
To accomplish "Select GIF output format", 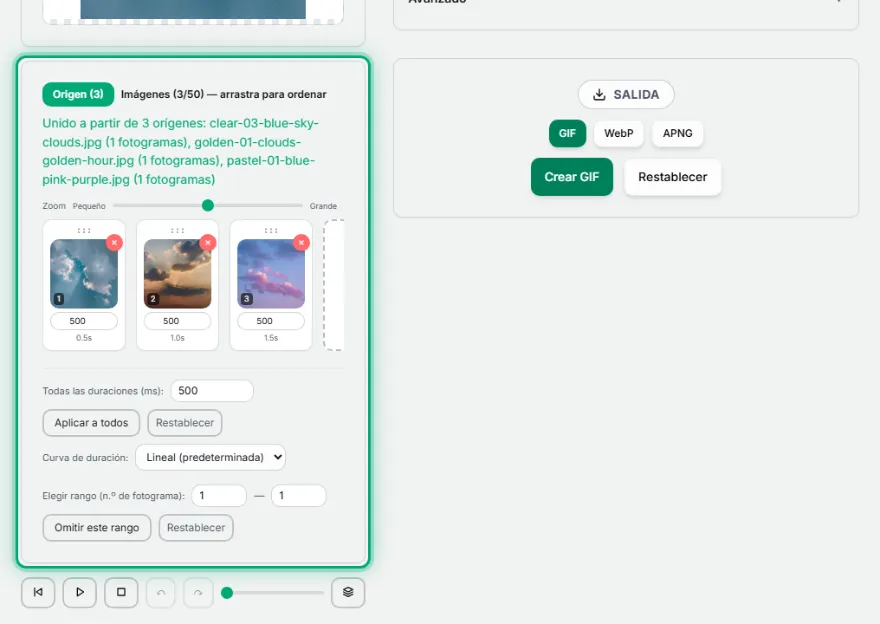I will pos(567,134).
